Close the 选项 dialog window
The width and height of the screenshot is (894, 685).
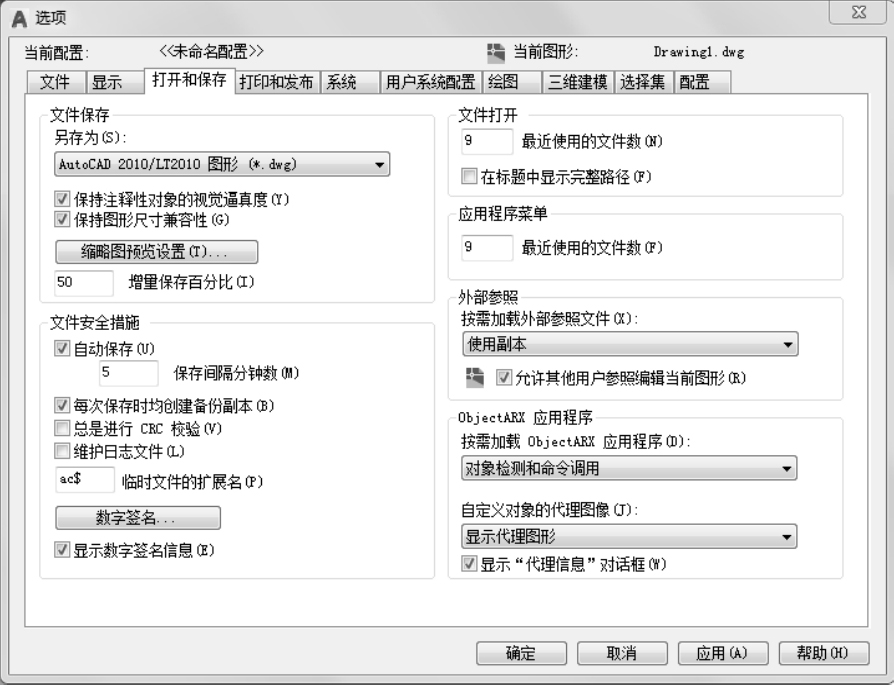[858, 11]
